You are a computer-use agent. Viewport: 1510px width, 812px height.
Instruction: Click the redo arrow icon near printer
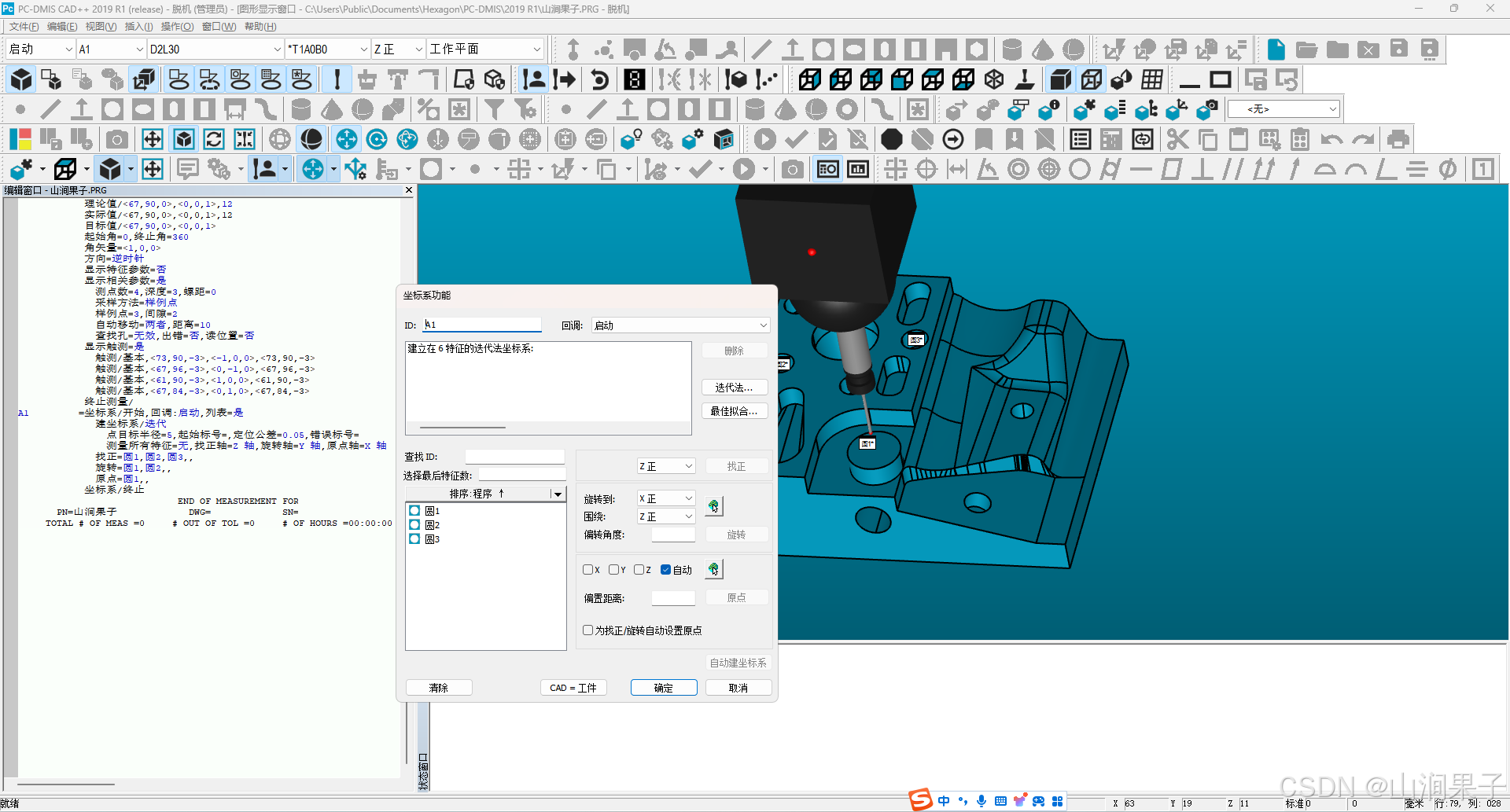point(1363,140)
